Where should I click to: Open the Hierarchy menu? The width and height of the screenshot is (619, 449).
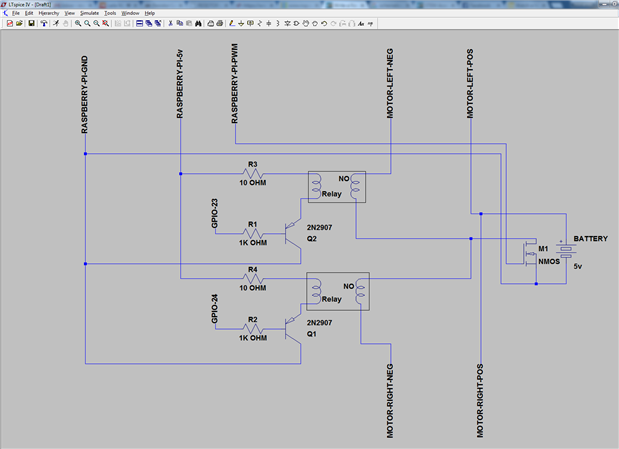pos(48,12)
